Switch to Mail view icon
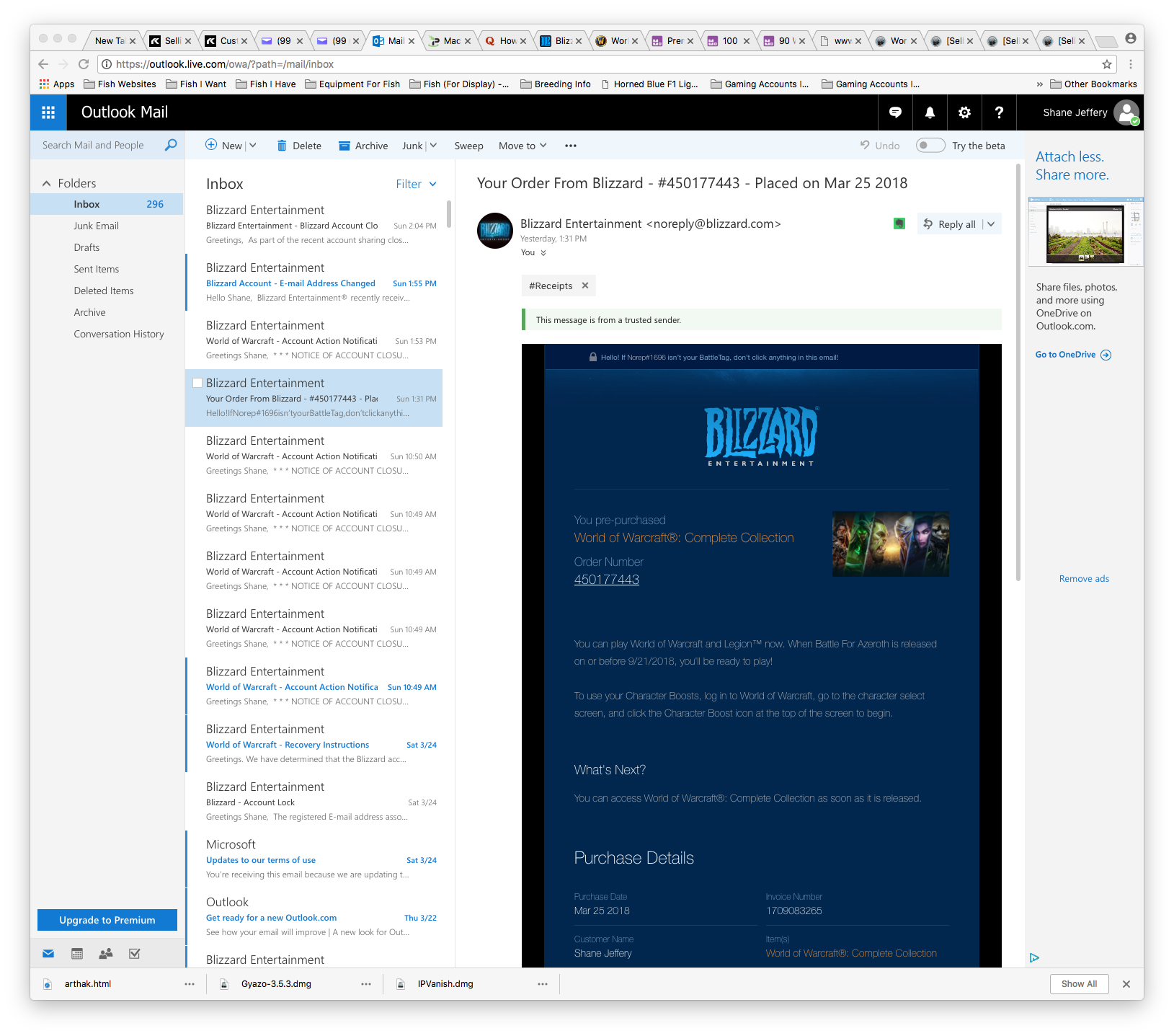The image size is (1174, 1036). [x=48, y=954]
